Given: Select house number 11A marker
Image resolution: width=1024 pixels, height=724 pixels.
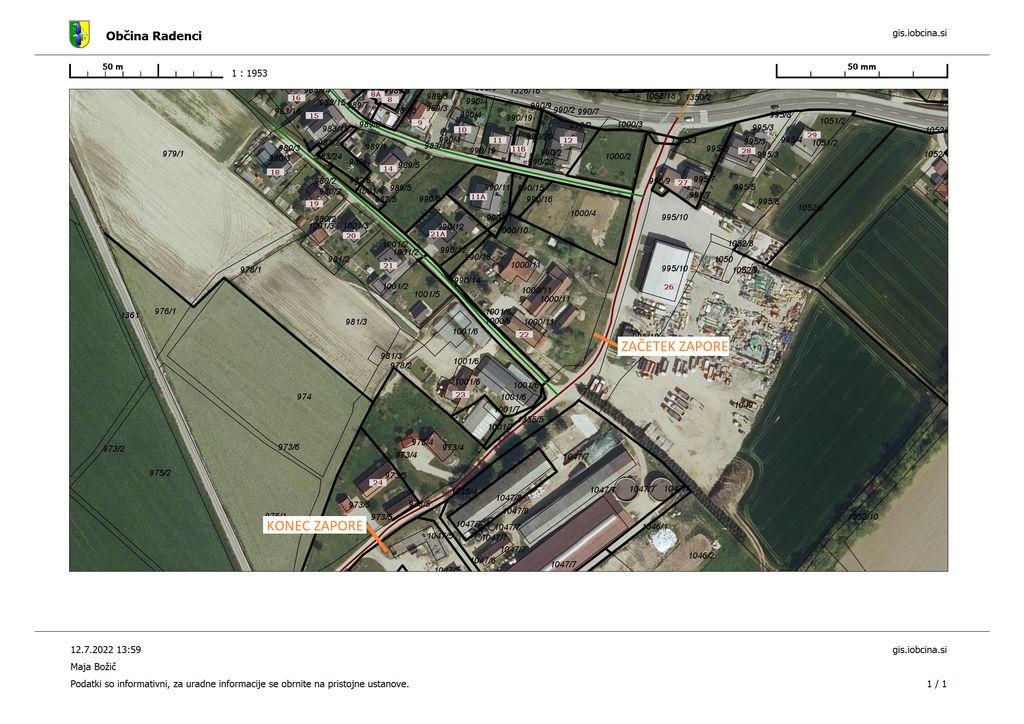Looking at the screenshot, I should 477,198.
